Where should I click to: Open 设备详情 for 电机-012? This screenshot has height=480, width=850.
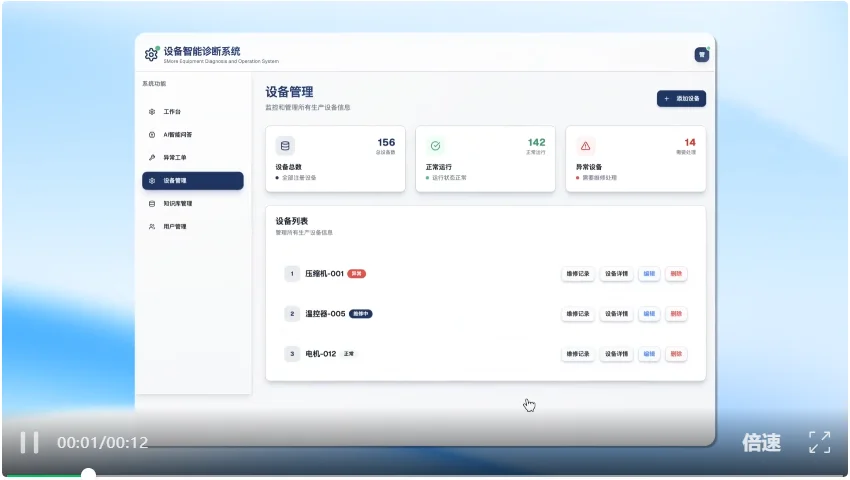click(x=616, y=354)
